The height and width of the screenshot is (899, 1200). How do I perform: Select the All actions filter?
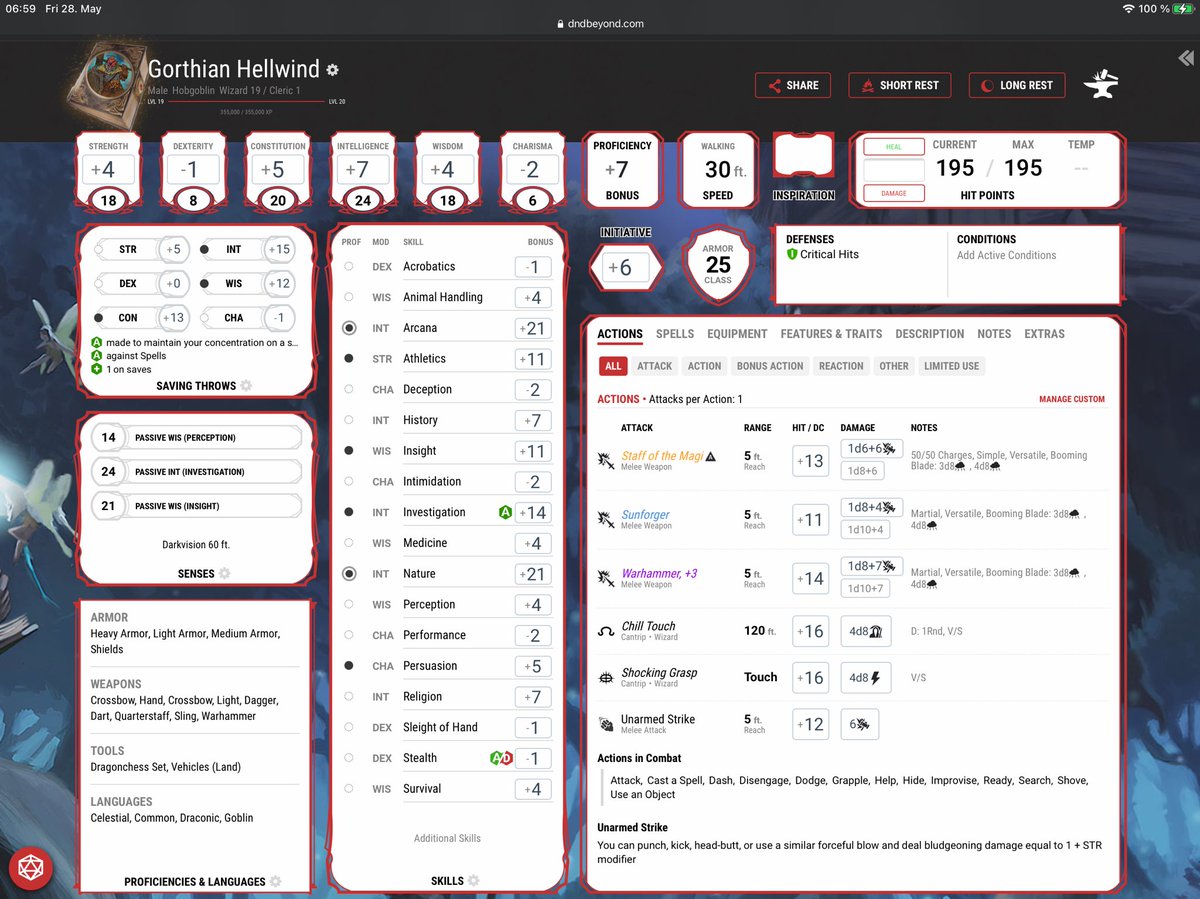(x=613, y=366)
